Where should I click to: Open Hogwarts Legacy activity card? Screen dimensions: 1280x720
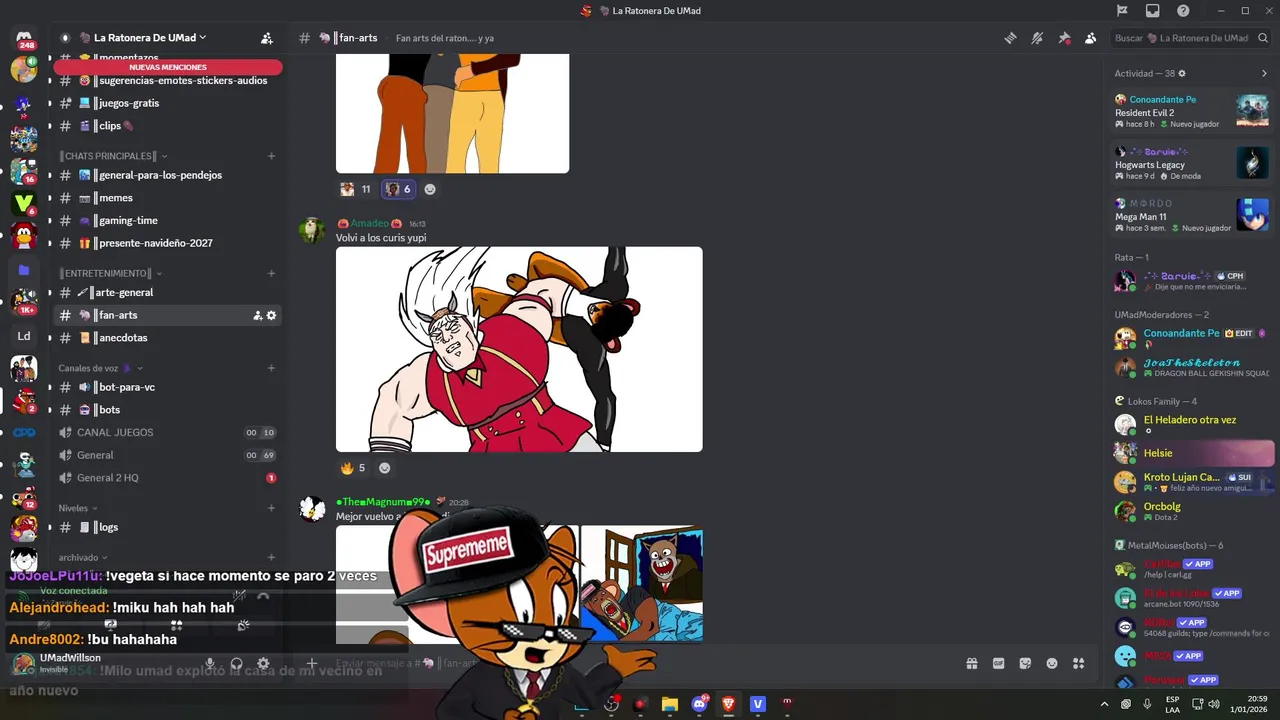[1191, 163]
